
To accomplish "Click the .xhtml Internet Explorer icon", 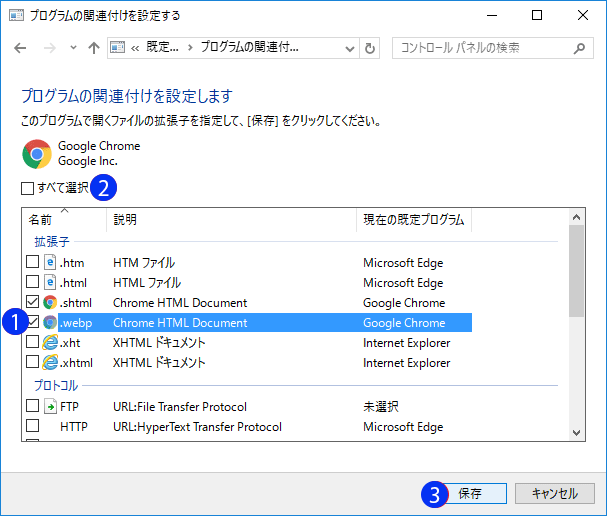I will pos(50,363).
